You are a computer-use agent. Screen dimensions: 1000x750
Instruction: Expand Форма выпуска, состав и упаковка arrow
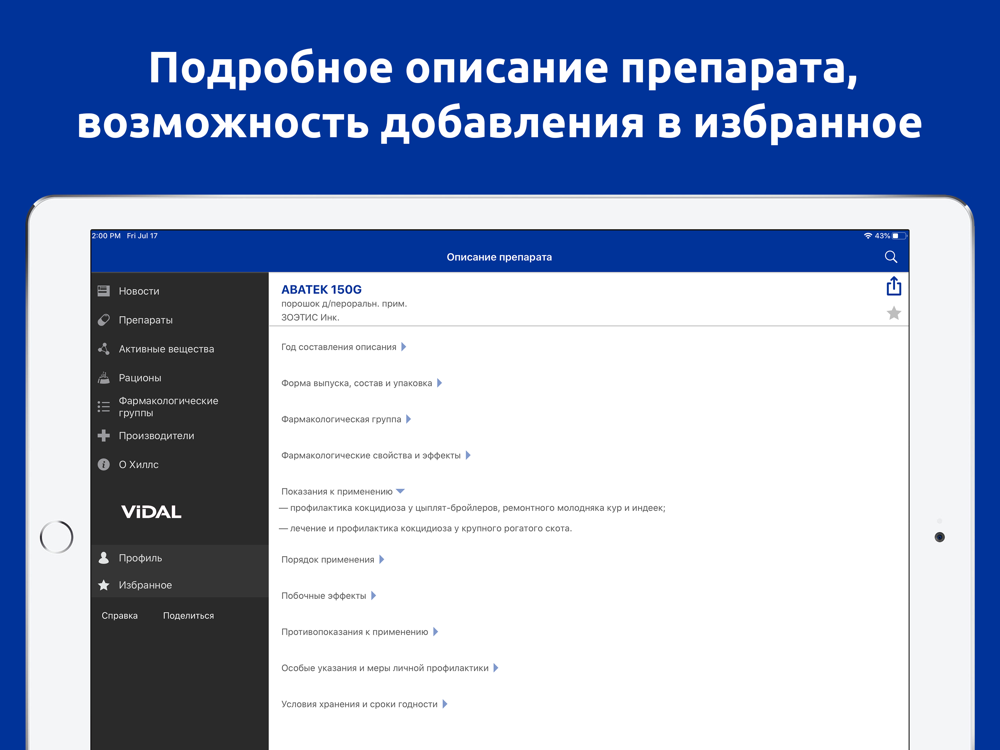point(439,383)
